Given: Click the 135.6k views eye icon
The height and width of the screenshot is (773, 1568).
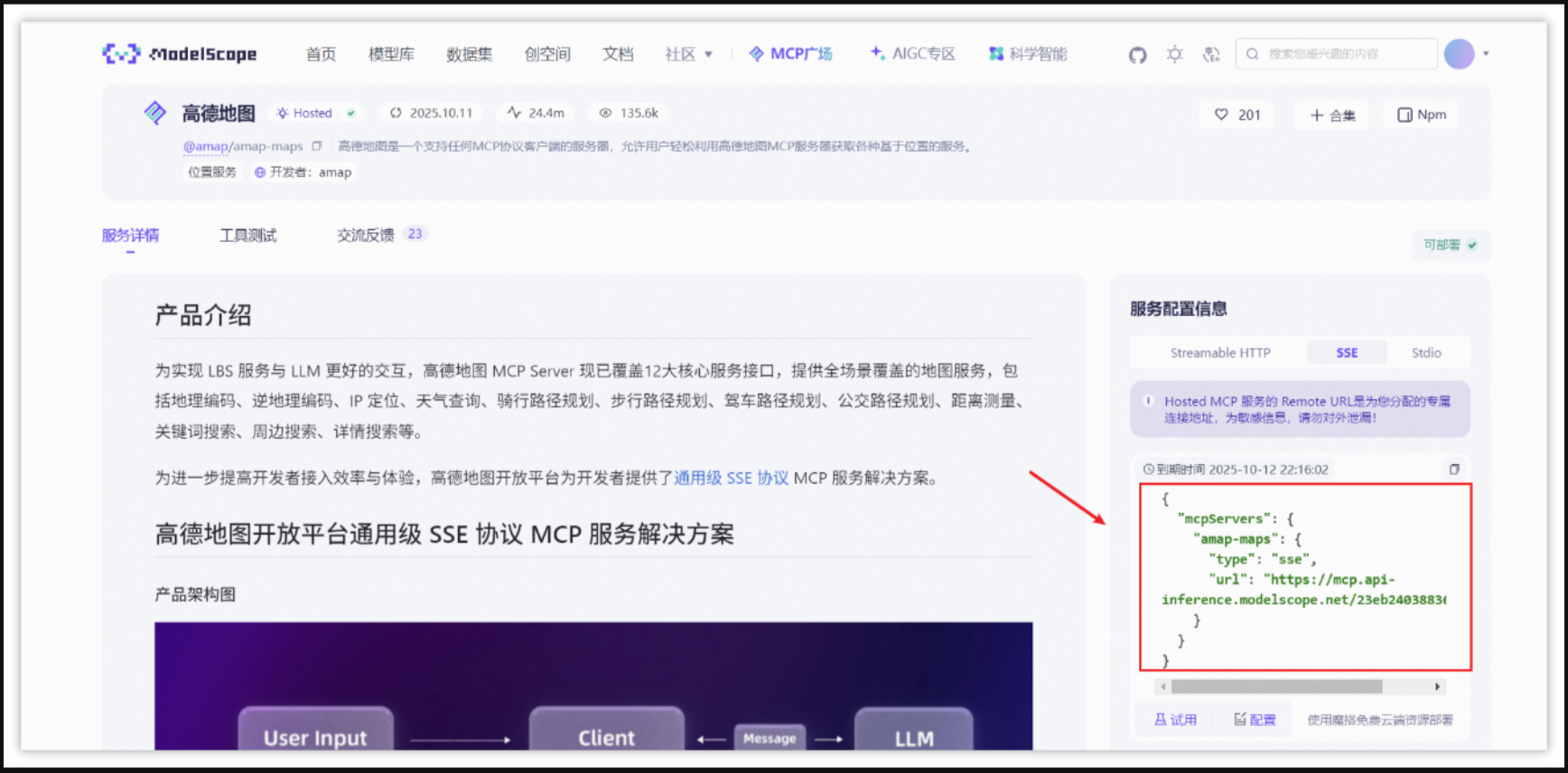Looking at the screenshot, I should 605,113.
